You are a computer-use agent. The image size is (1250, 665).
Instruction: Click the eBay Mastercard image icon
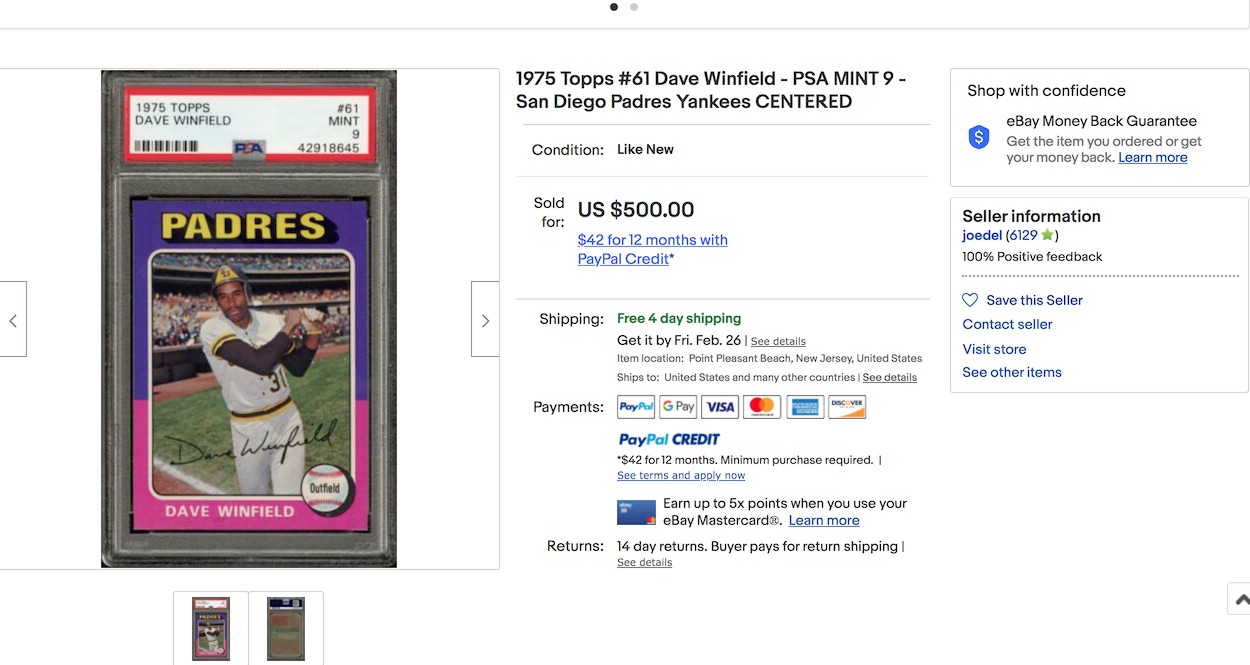click(636, 513)
